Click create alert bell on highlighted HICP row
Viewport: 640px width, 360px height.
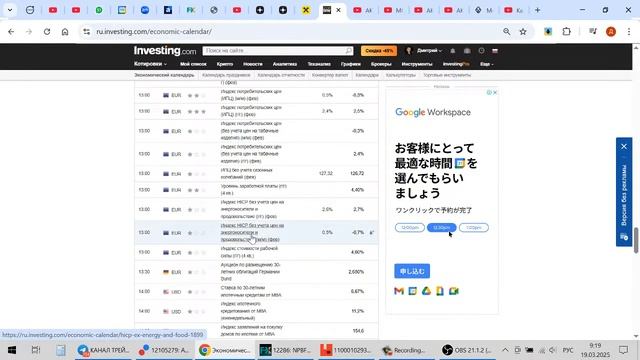[x=372, y=232]
